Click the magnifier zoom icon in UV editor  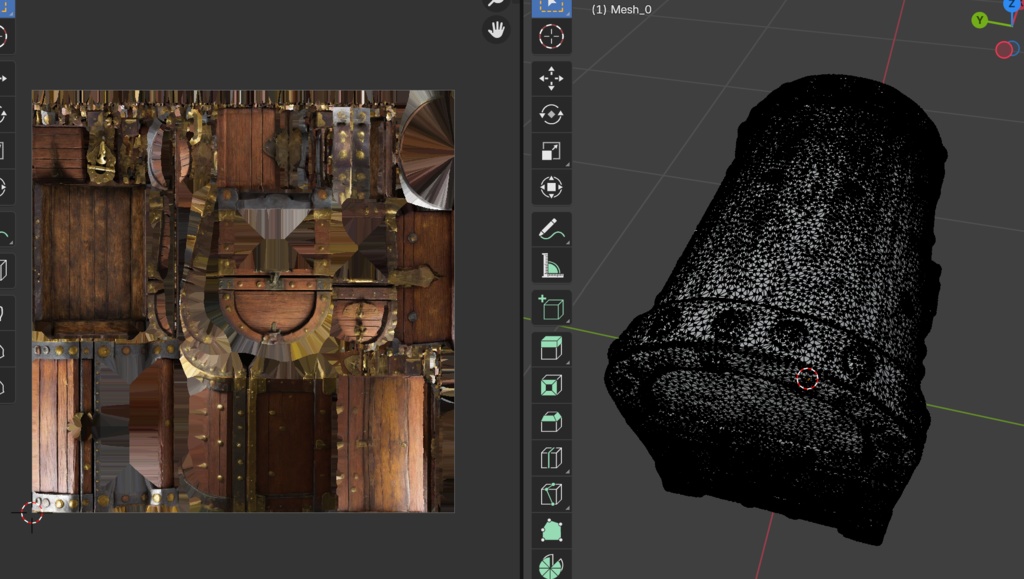pyautogui.click(x=496, y=3)
